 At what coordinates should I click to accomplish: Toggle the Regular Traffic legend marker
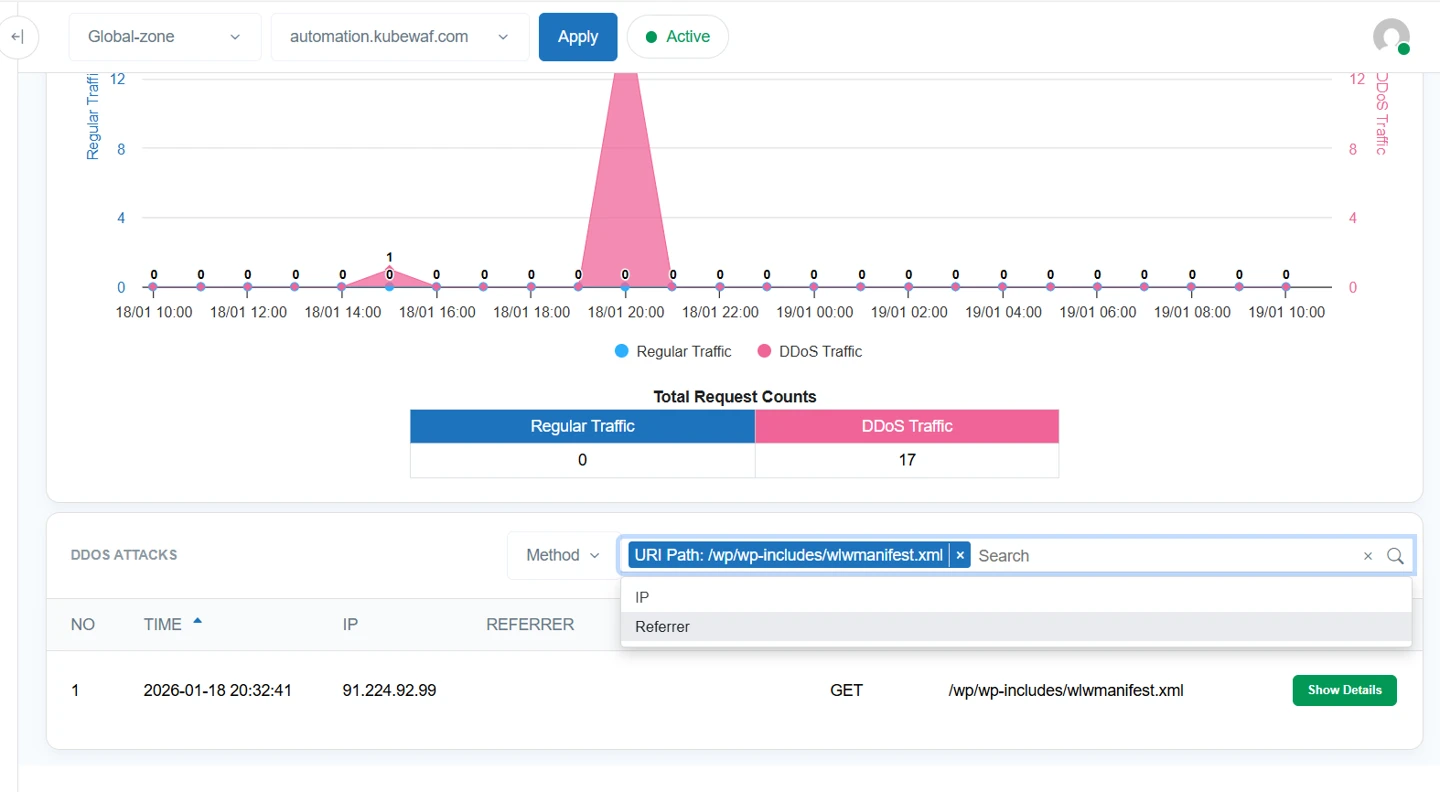tap(622, 351)
